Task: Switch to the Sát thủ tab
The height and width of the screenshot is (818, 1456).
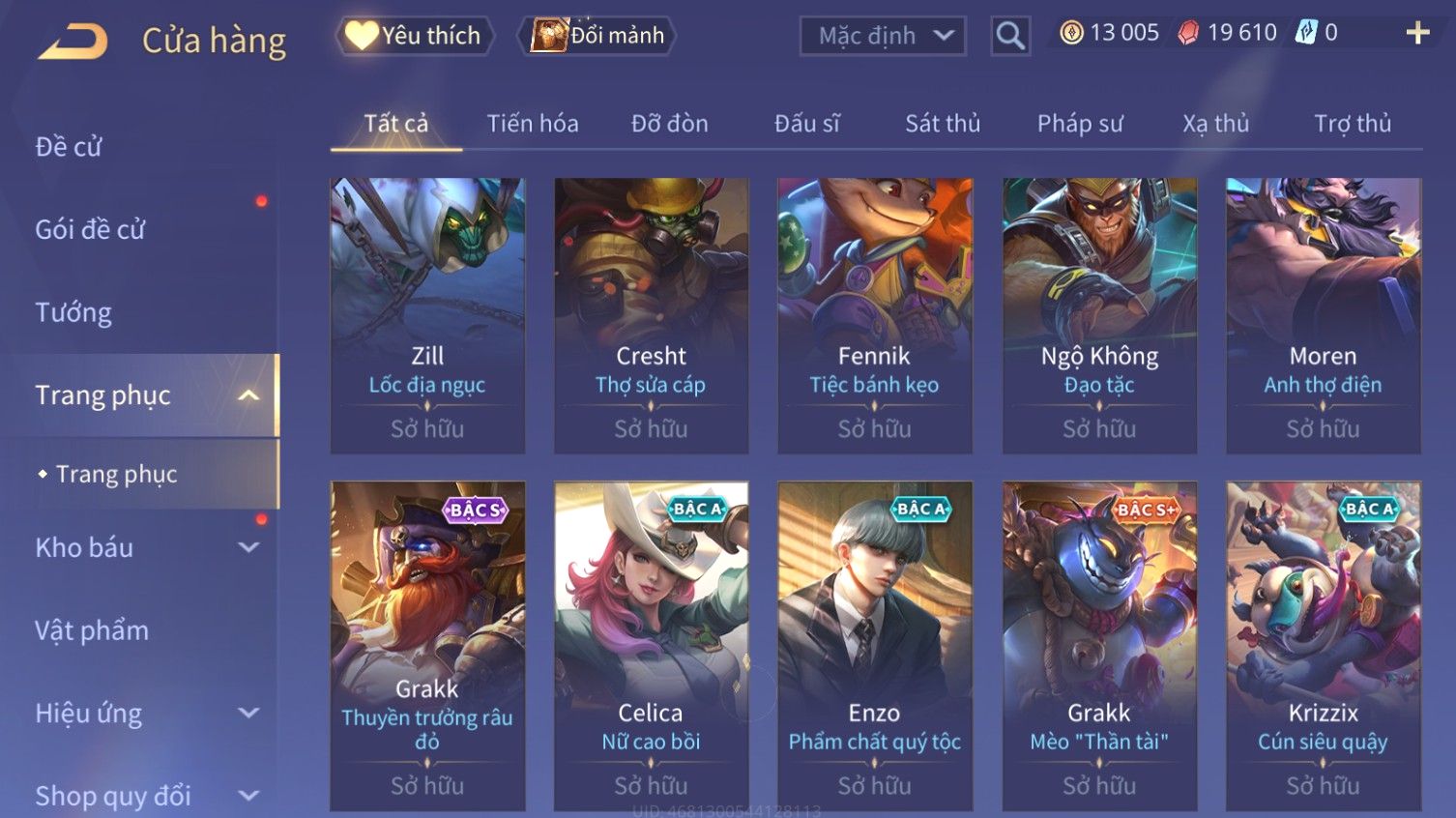Action: 943,124
